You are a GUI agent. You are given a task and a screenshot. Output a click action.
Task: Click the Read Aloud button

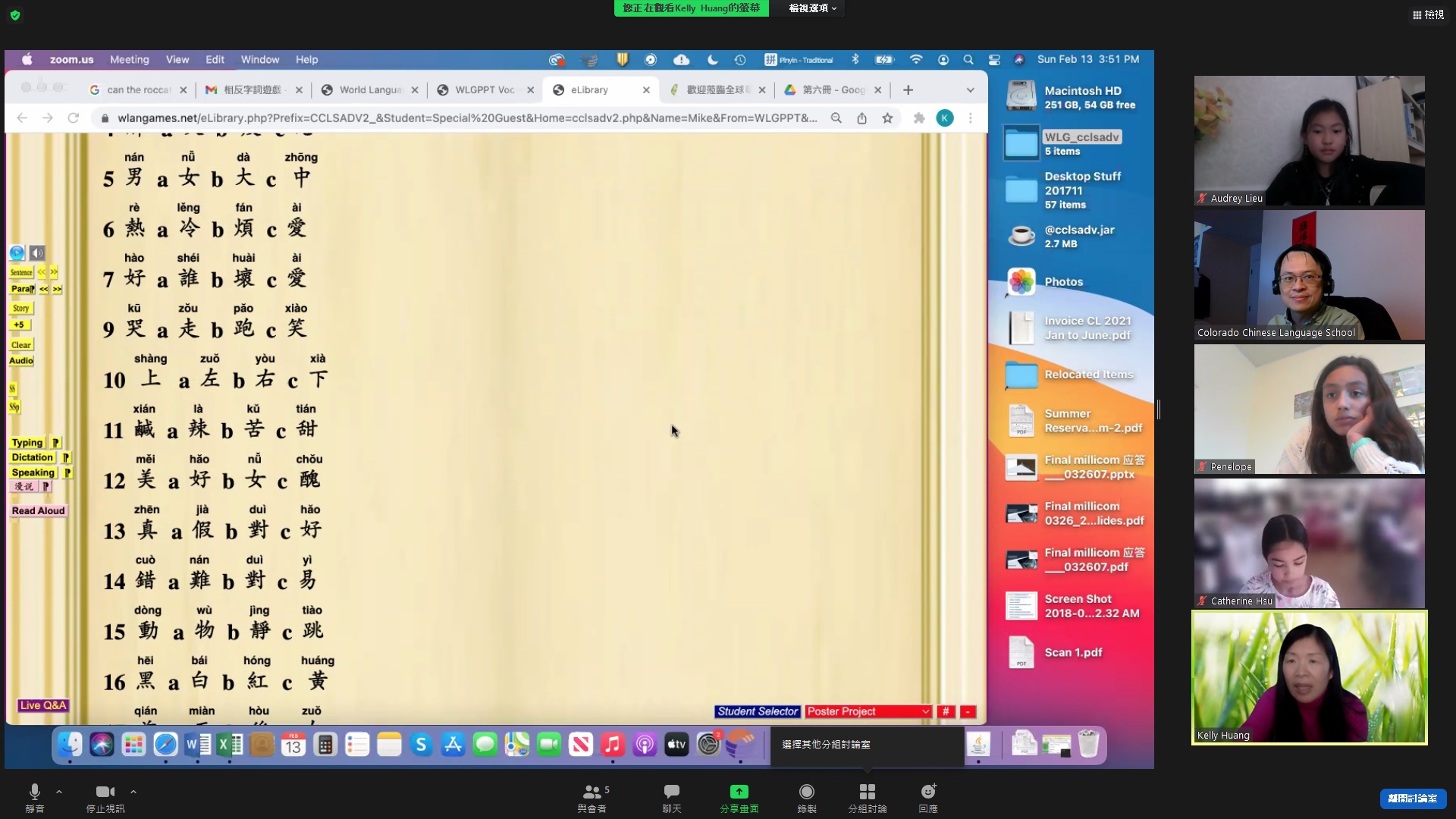pyautogui.click(x=38, y=511)
